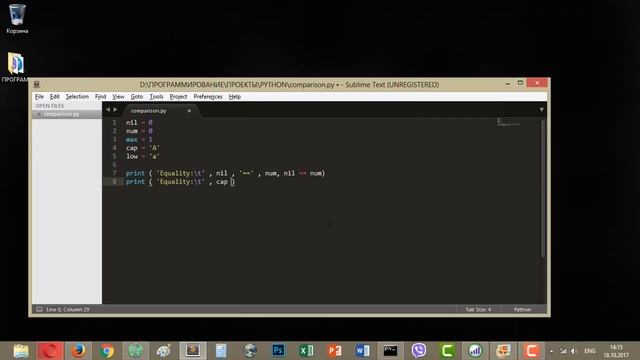Change Tab Size: 4 setting in status bar
640x360 pixels.
[478, 309]
